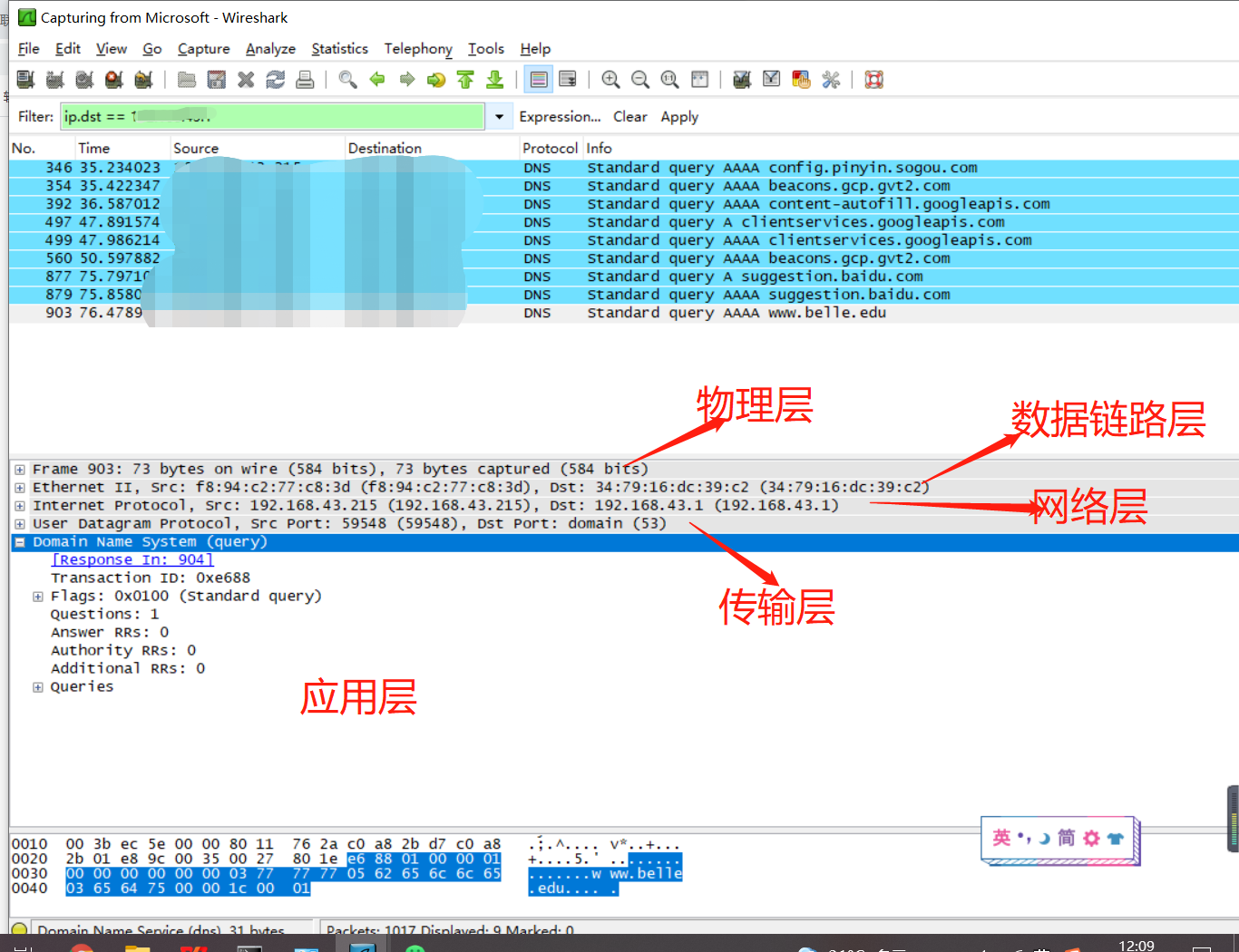The width and height of the screenshot is (1239, 952).
Task: Jump to the first packet
Action: [x=465, y=80]
